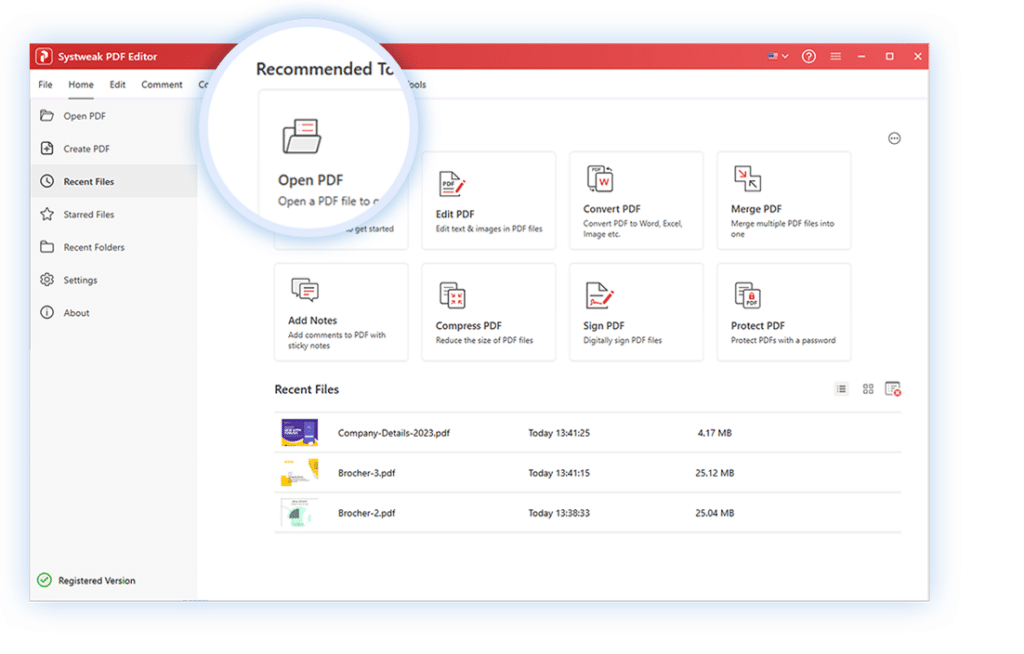Click the Create PDF plus icon
Screen dimensions: 1024x654
tap(47, 148)
